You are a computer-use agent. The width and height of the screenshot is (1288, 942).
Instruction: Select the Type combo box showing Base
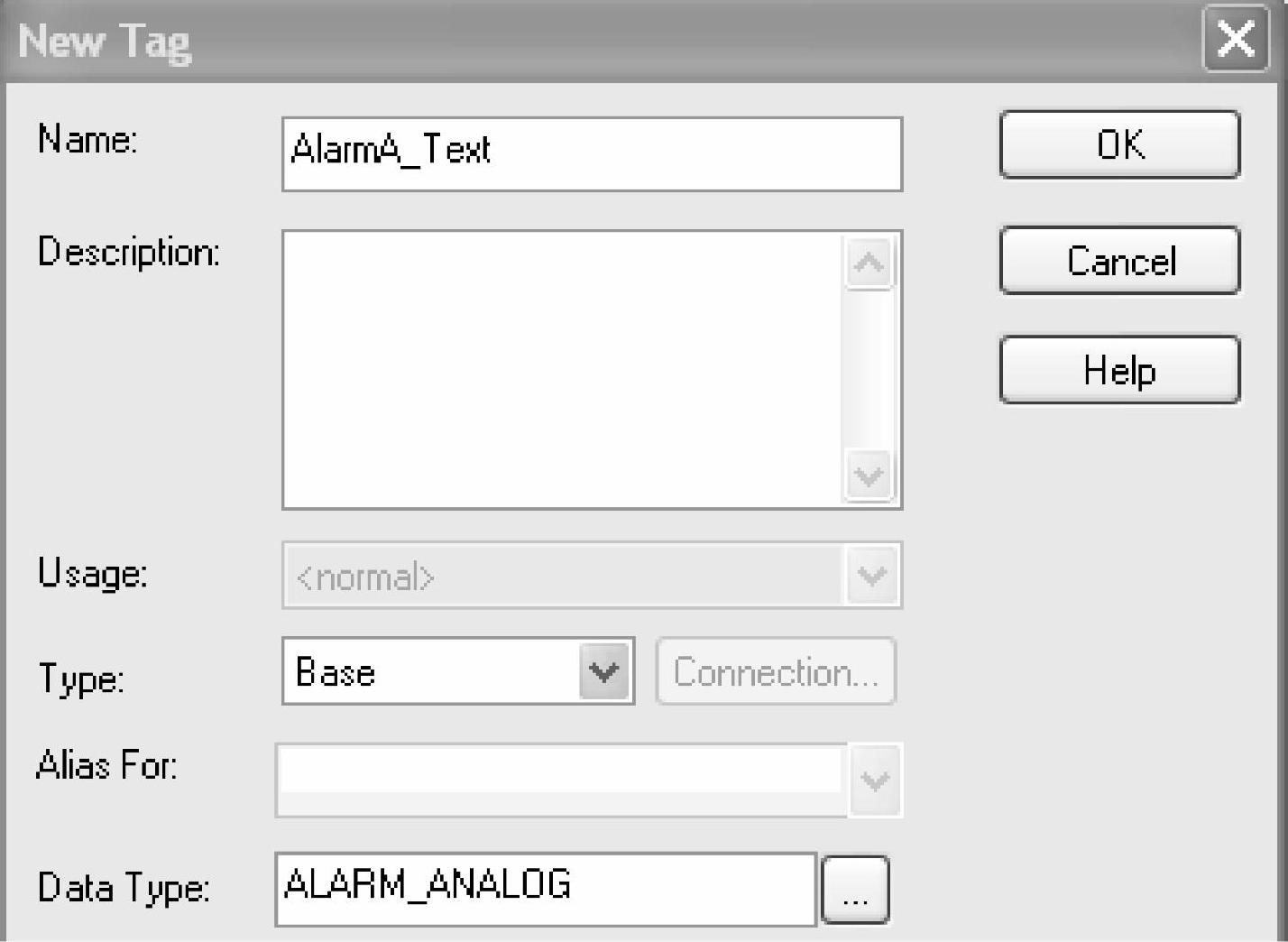click(433, 671)
